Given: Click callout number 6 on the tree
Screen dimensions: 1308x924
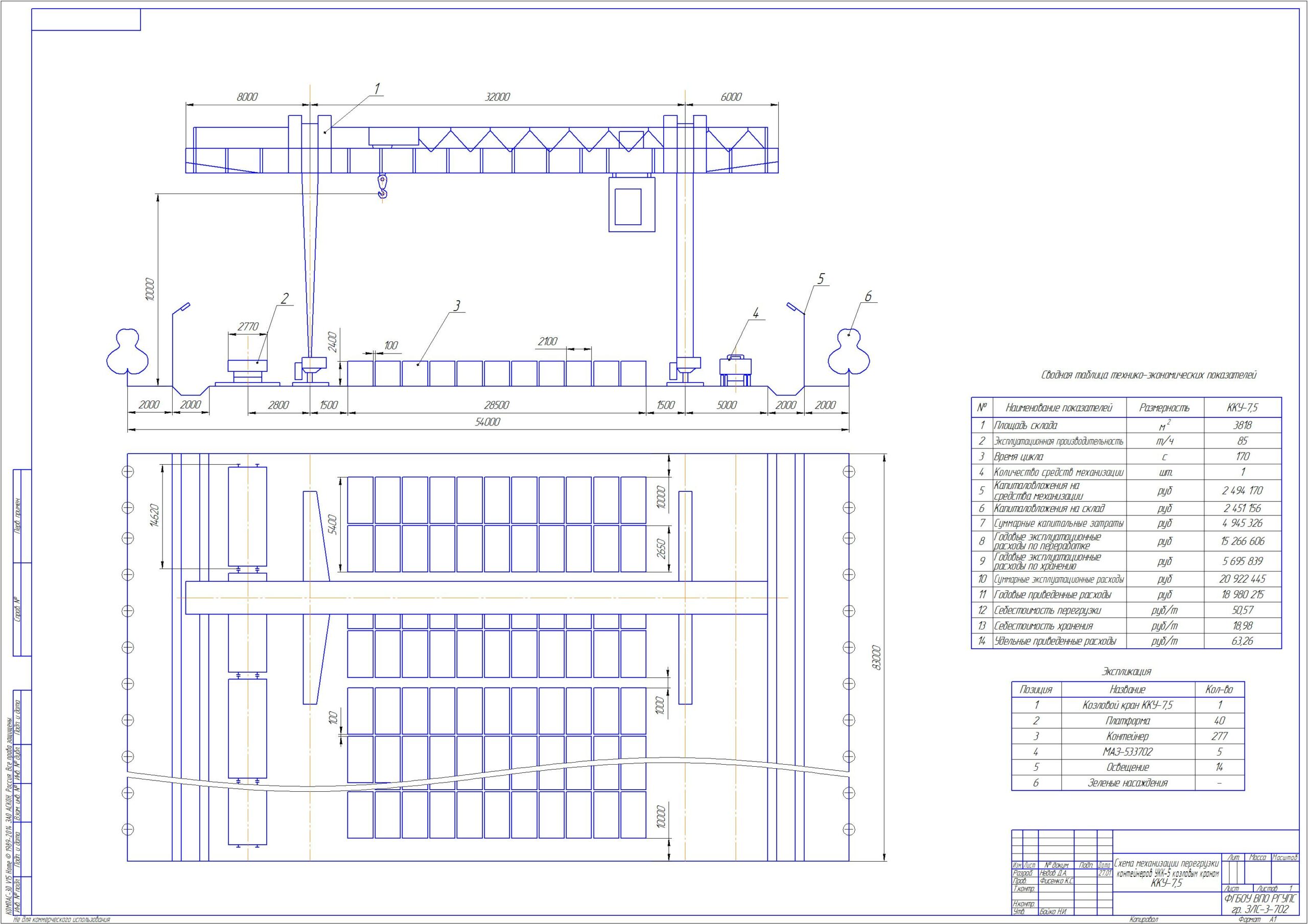Looking at the screenshot, I should [x=868, y=296].
